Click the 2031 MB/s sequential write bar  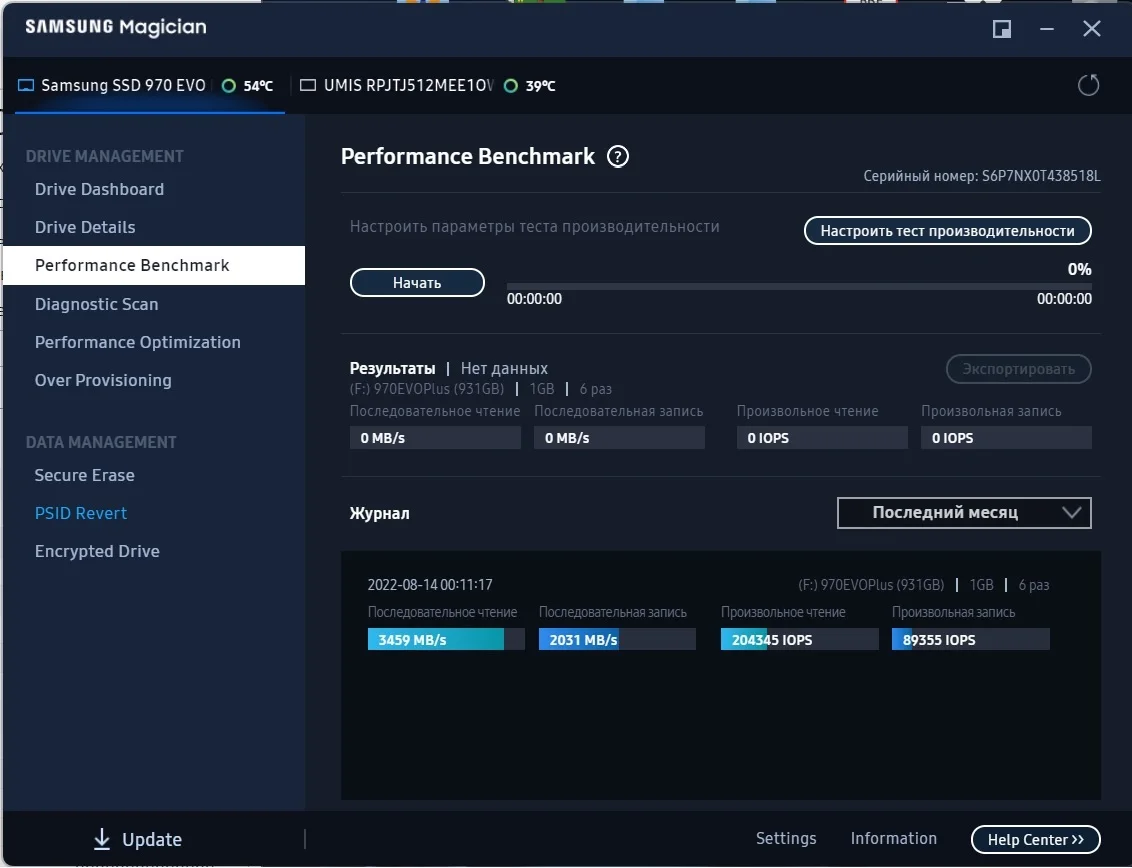(617, 640)
